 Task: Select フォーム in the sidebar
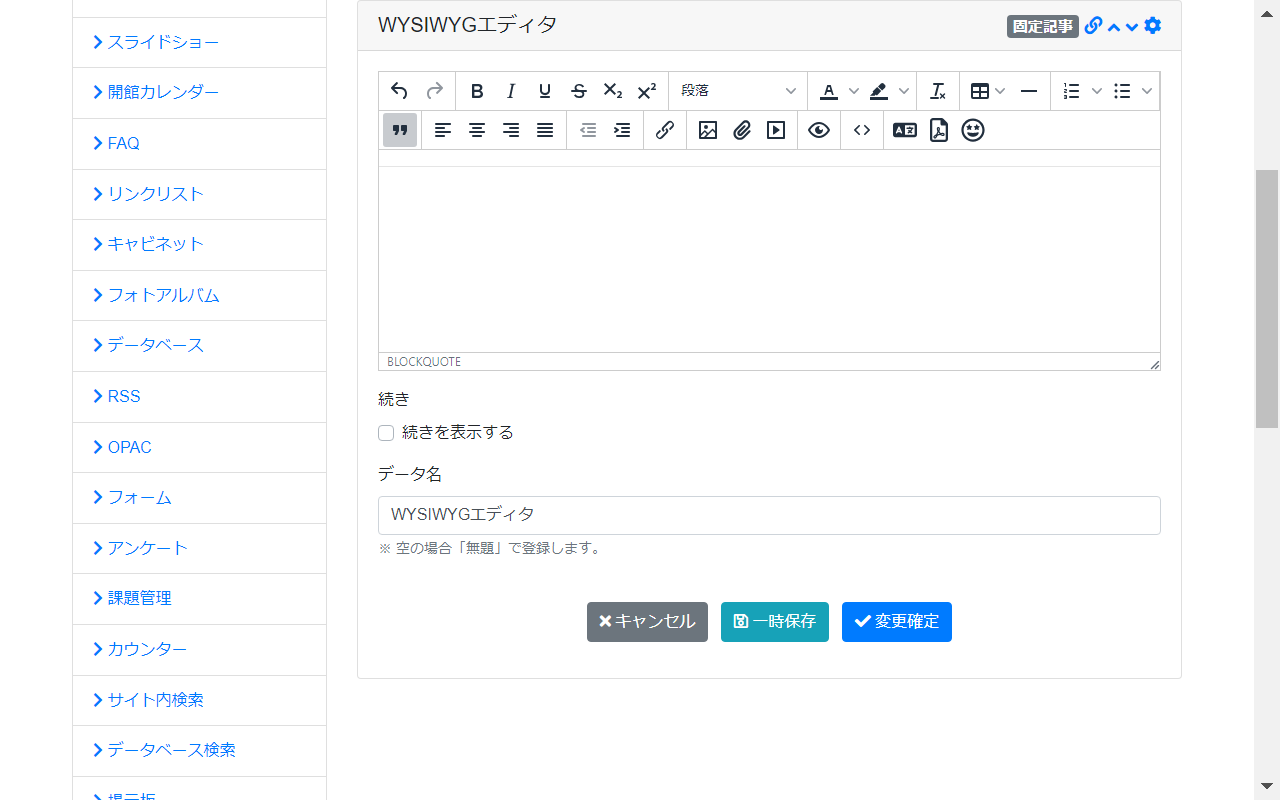[139, 497]
